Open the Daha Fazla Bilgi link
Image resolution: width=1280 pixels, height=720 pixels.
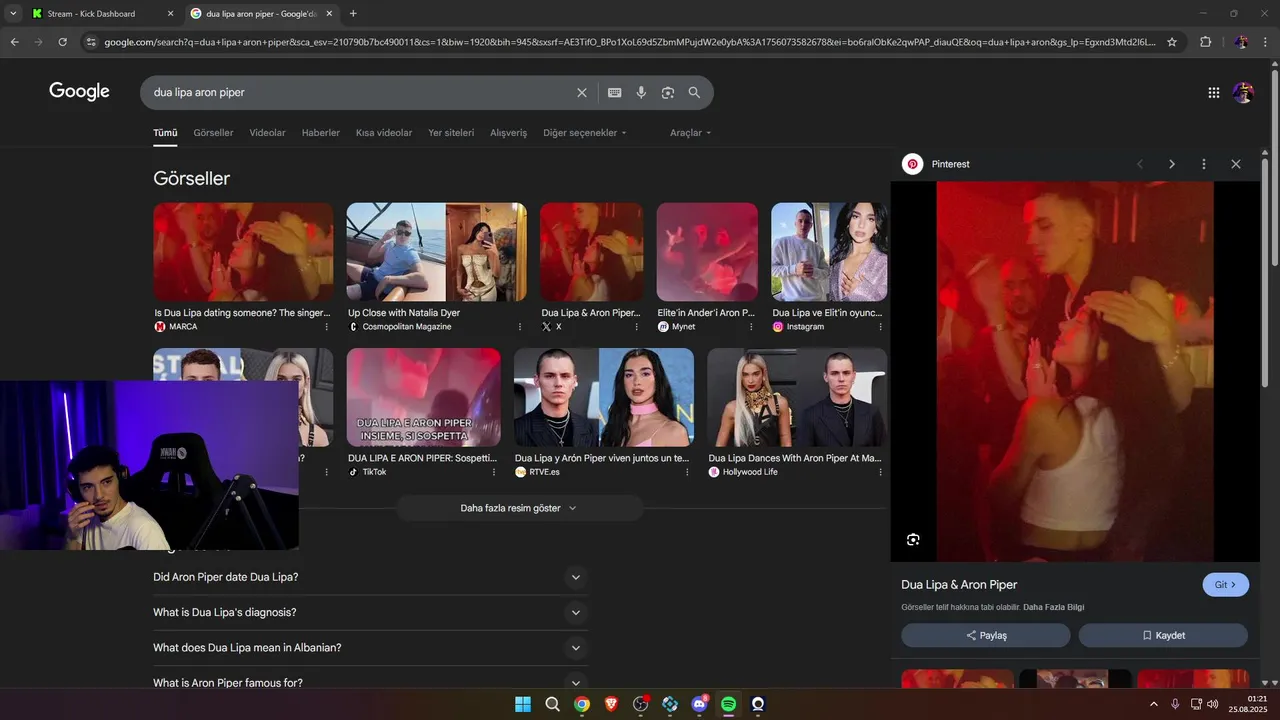pos(1053,607)
